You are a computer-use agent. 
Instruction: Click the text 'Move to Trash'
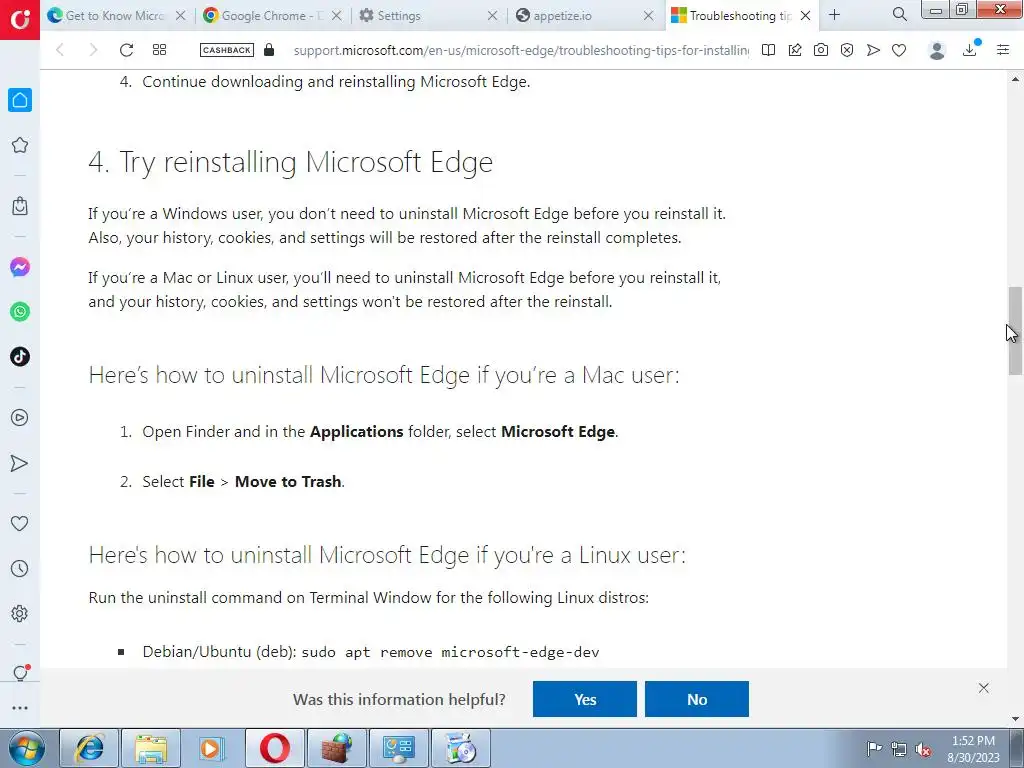pos(288,481)
